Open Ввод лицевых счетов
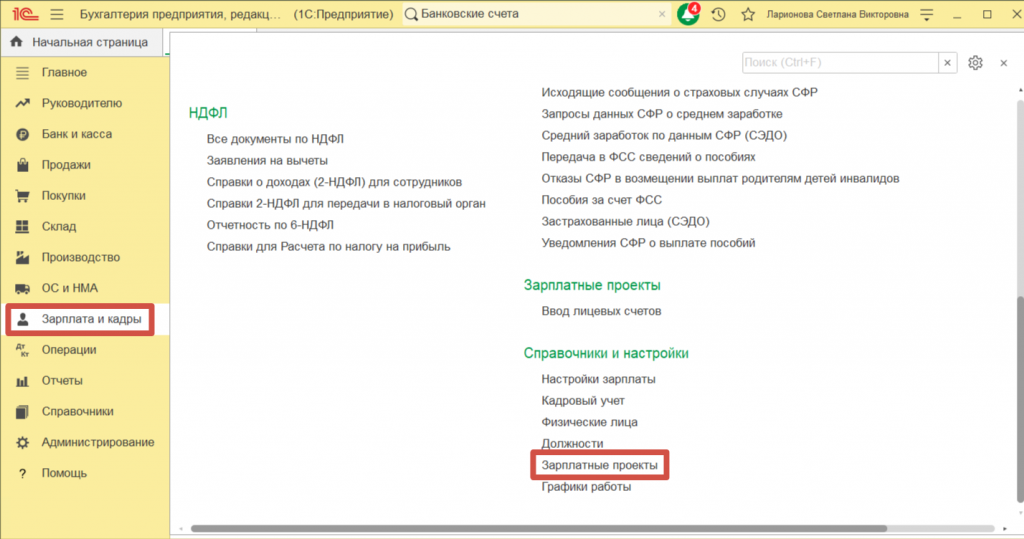The height and width of the screenshot is (539, 1024). point(601,311)
